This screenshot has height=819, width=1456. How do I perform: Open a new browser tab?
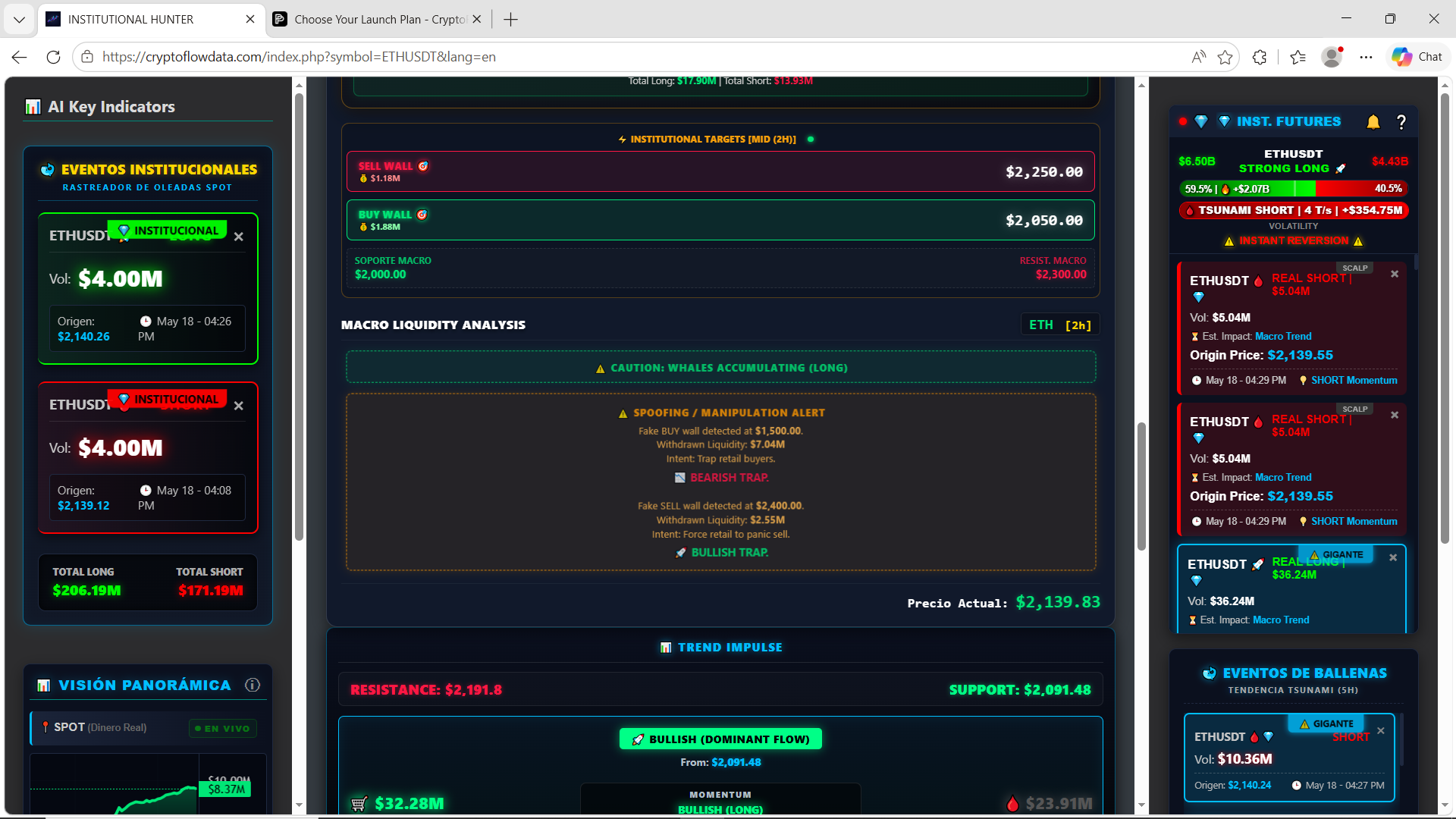tap(510, 19)
